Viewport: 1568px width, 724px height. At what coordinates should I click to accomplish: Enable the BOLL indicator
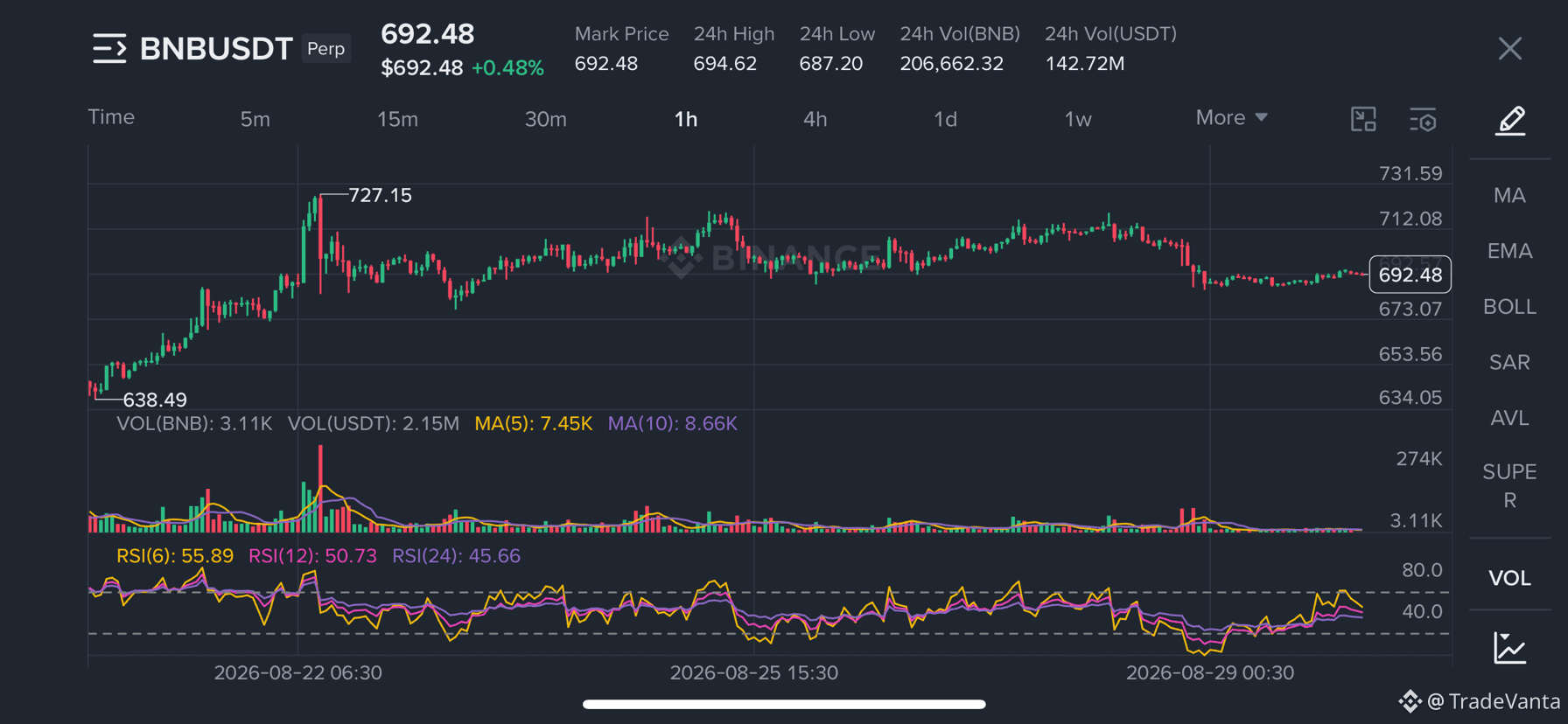pyautogui.click(x=1509, y=307)
